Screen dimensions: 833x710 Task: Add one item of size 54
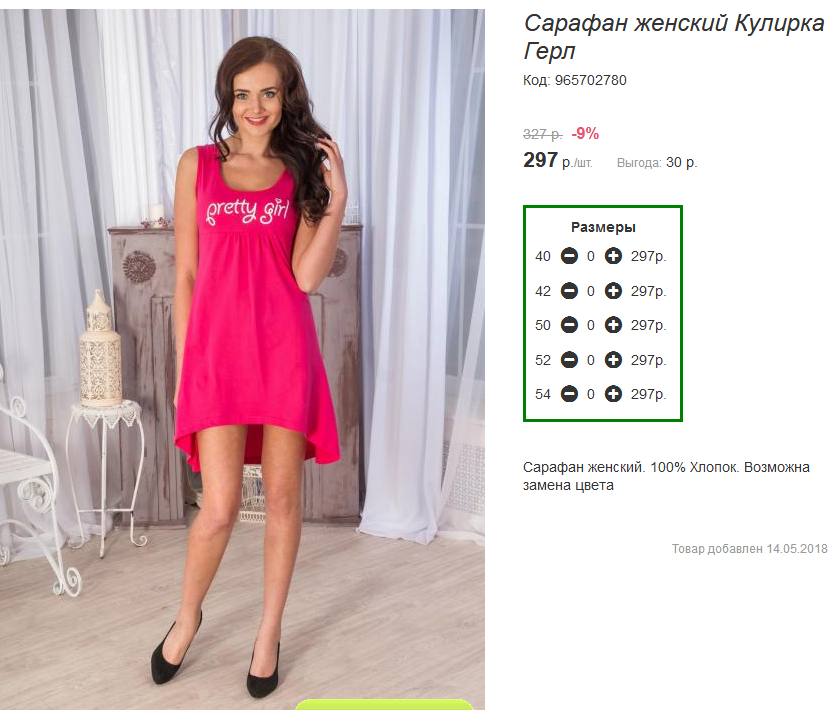point(613,394)
